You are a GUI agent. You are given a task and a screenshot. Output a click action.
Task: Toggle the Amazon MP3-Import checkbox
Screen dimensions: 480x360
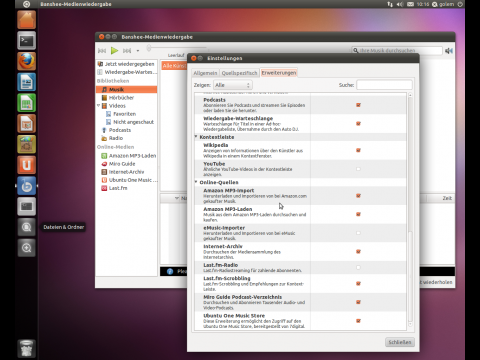(x=358, y=196)
